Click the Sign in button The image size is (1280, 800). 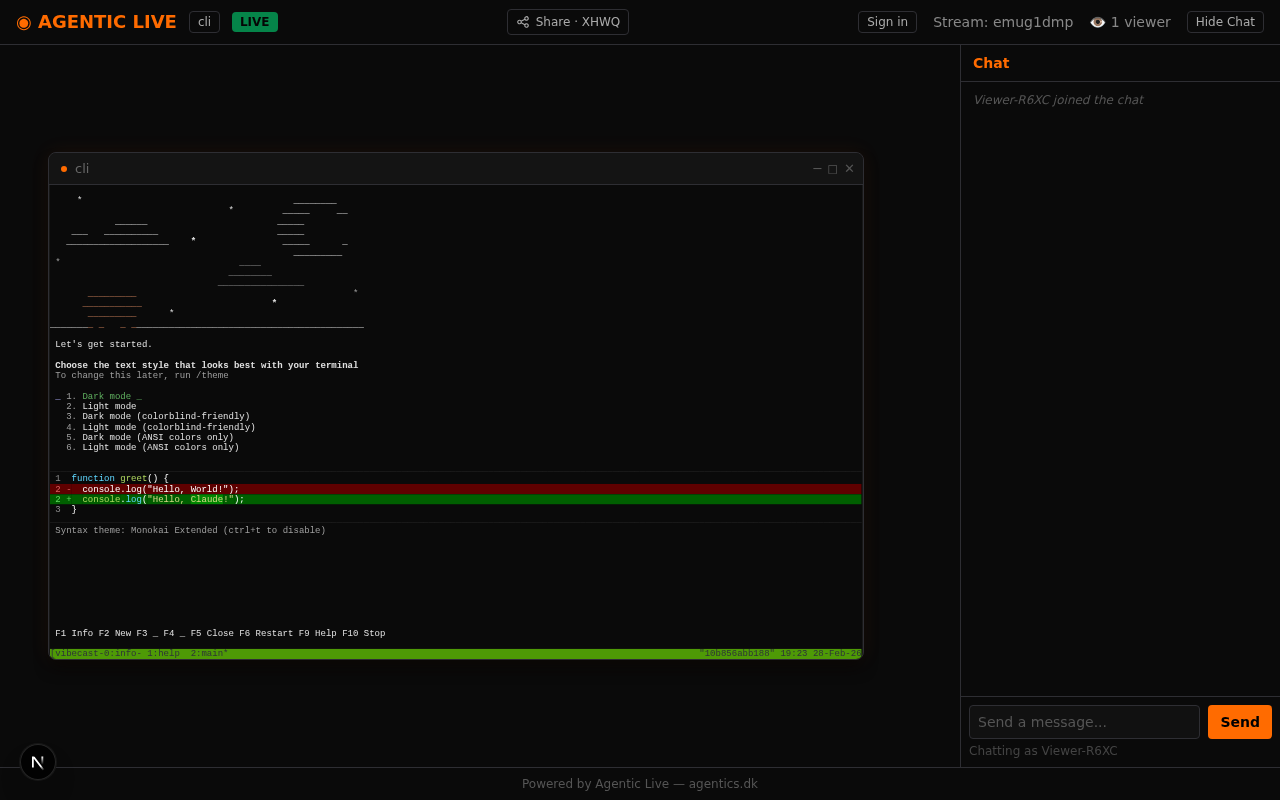tap(887, 22)
